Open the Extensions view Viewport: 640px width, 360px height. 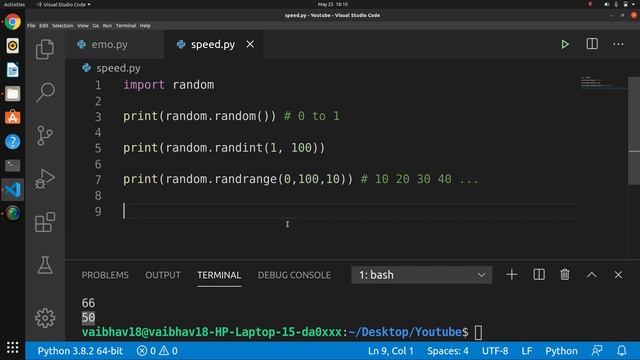tap(45, 222)
